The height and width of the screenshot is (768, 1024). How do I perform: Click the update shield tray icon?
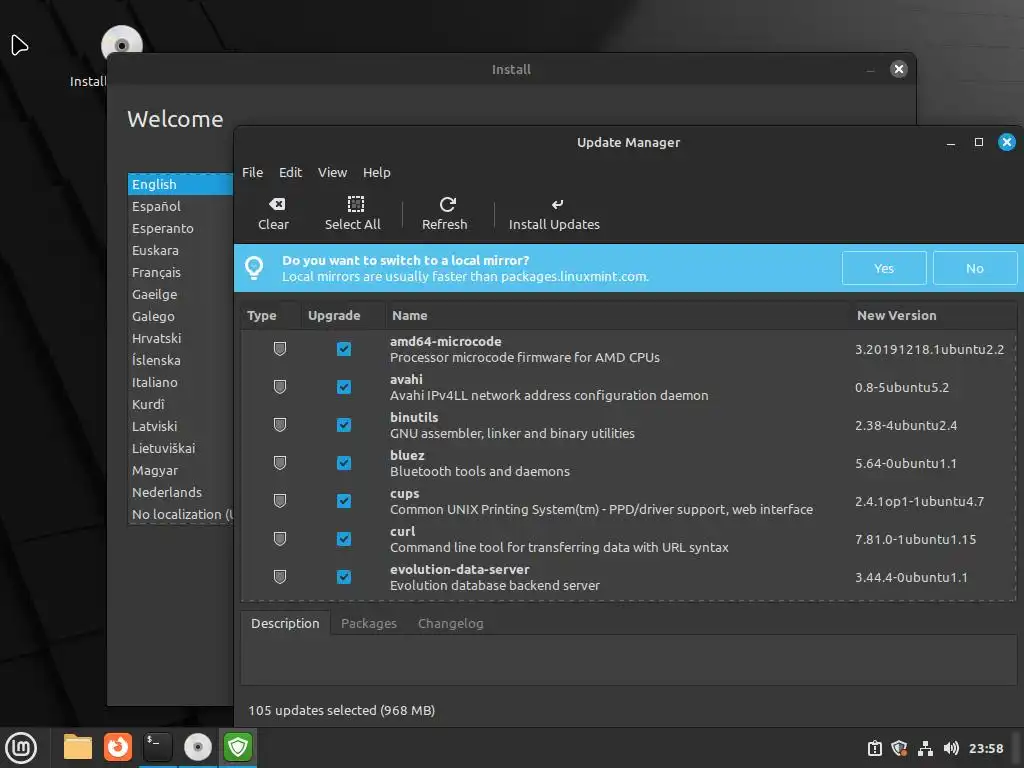coord(899,748)
